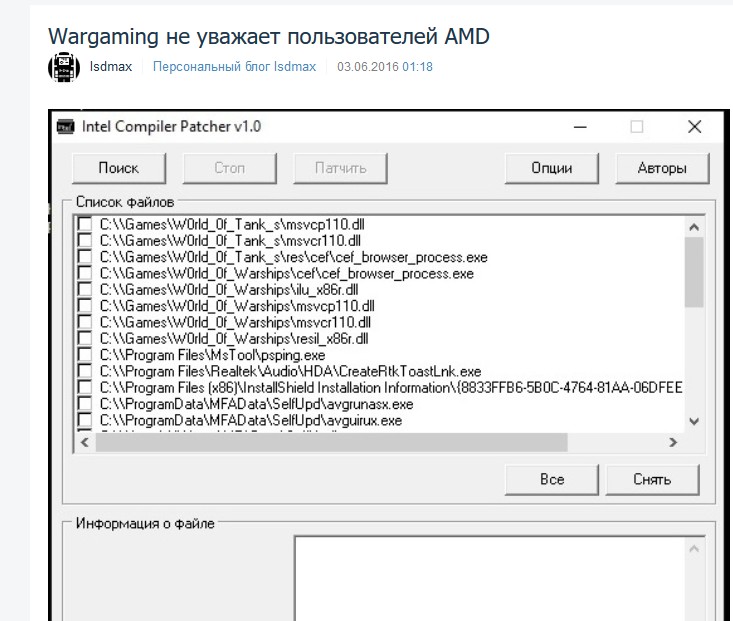Open the Опции button
The image size is (733, 621).
[552, 168]
